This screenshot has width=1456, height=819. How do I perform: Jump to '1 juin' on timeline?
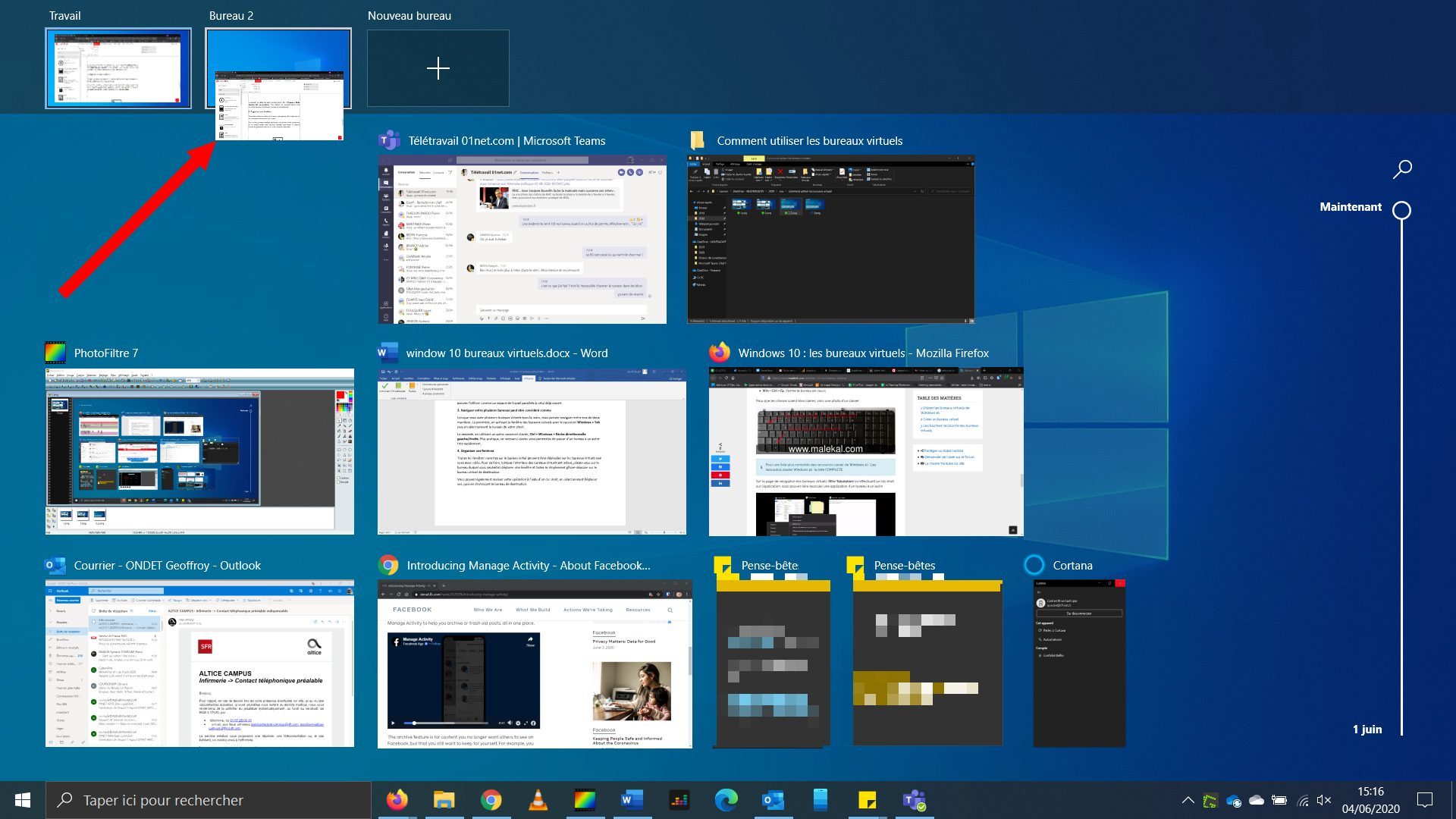1367,730
